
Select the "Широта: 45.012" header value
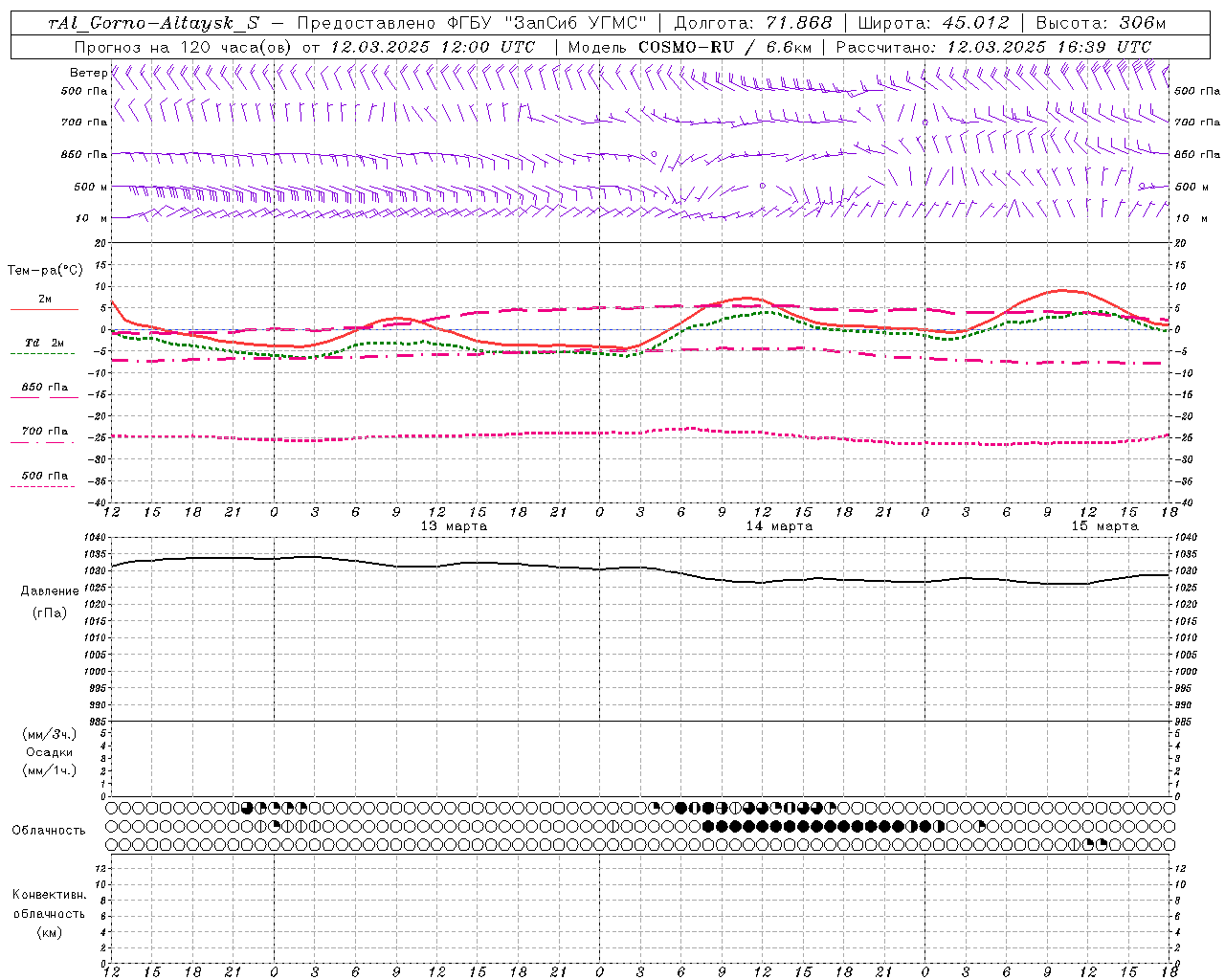[x=933, y=23]
